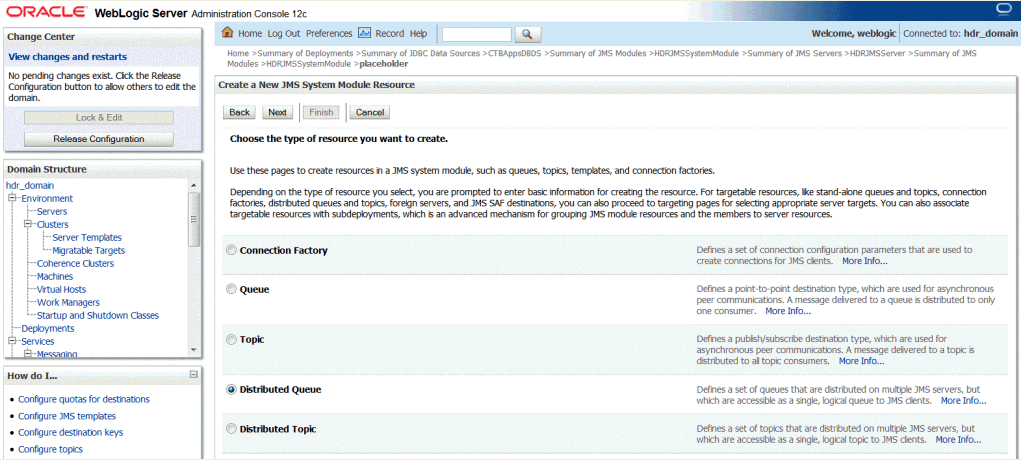Open Clusters in Domain Structure tree
Screen dimensions: 1021x460
click(x=53, y=225)
